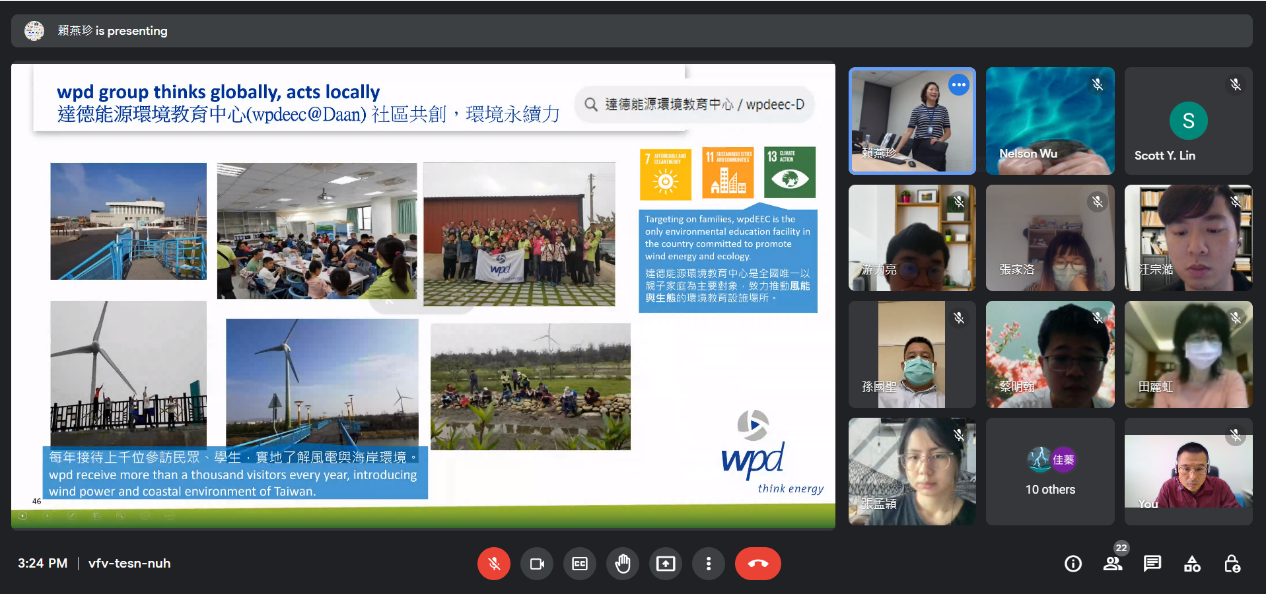Image resolution: width=1266 pixels, height=594 pixels.
Task: Click the blue caption about a thousand visitors
Action: 235,473
